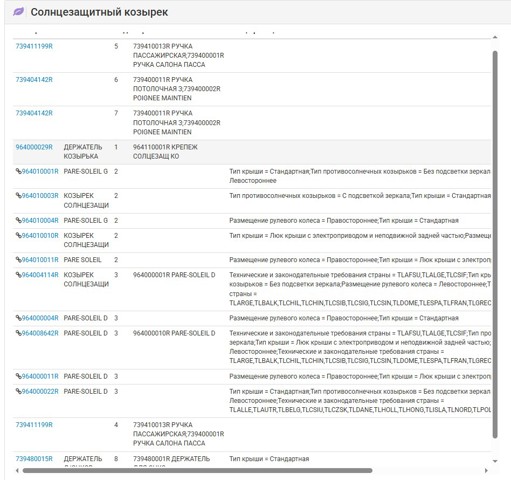Select 'PARE-SOLEIL G' name in 964010004R row
The width and height of the screenshot is (511, 480).
point(86,220)
